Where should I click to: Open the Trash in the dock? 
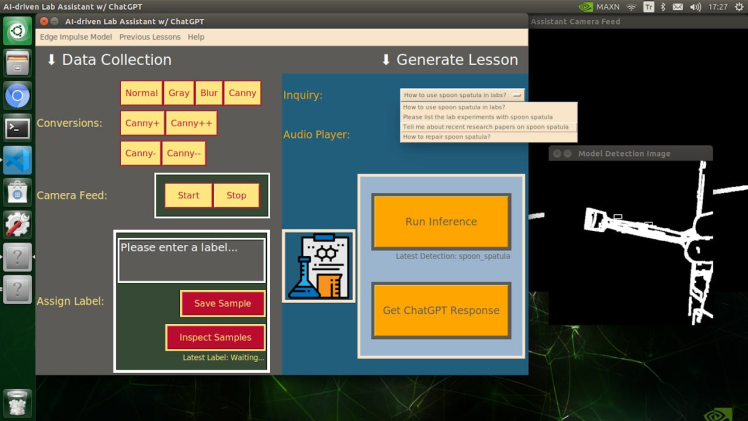(x=17, y=402)
